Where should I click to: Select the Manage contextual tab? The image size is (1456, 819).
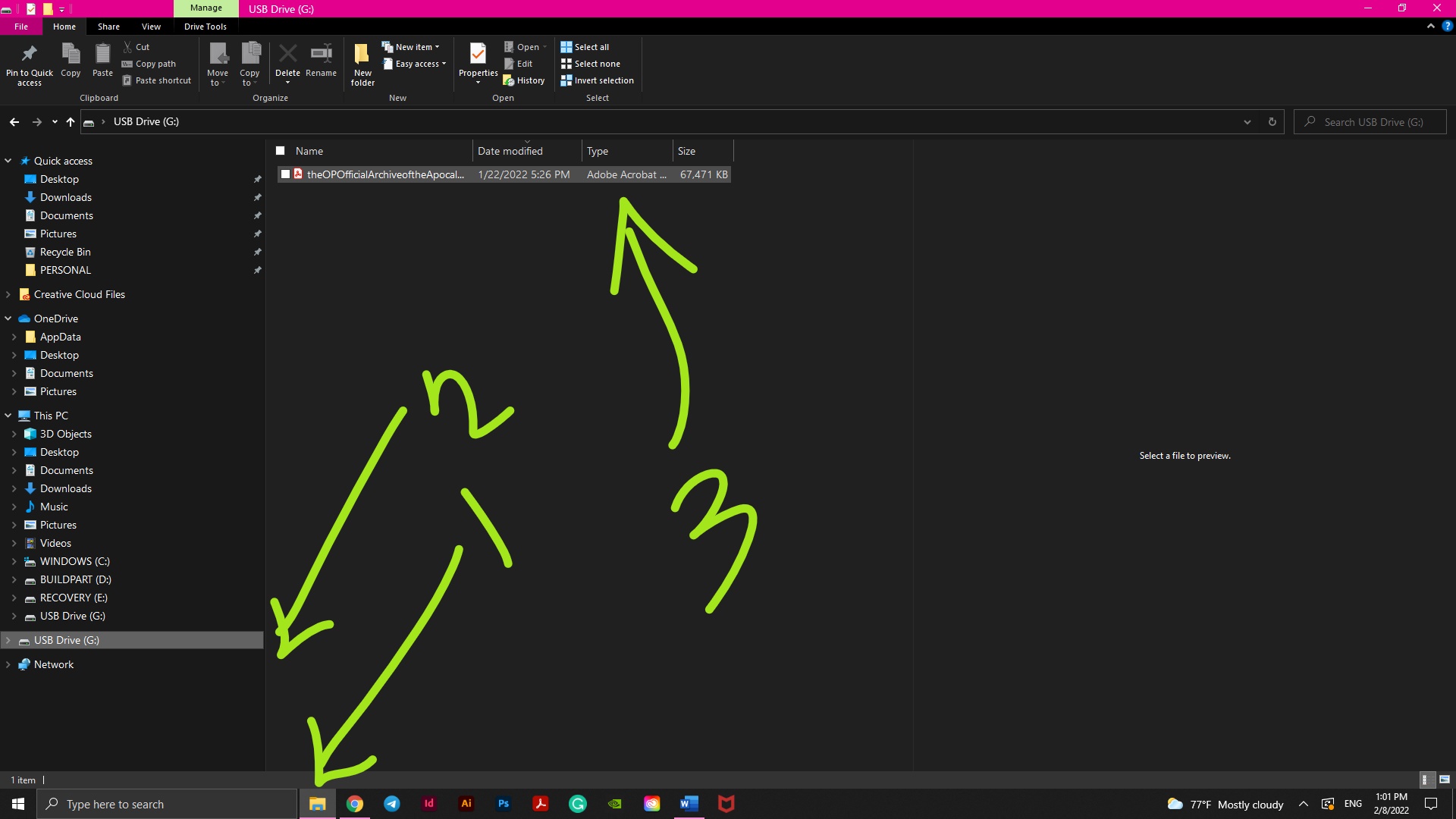[x=206, y=8]
